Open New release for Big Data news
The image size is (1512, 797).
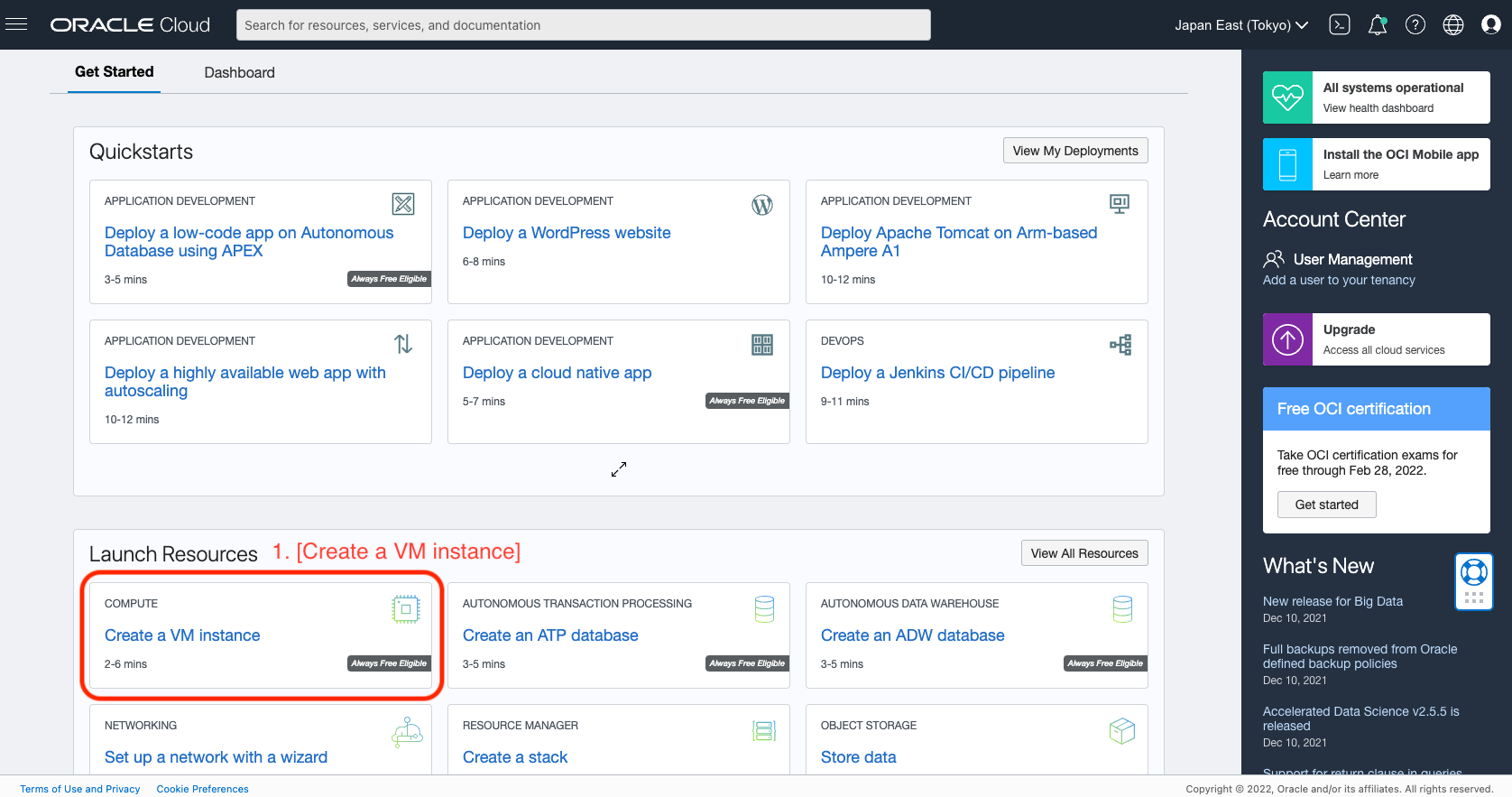[x=1332, y=601]
